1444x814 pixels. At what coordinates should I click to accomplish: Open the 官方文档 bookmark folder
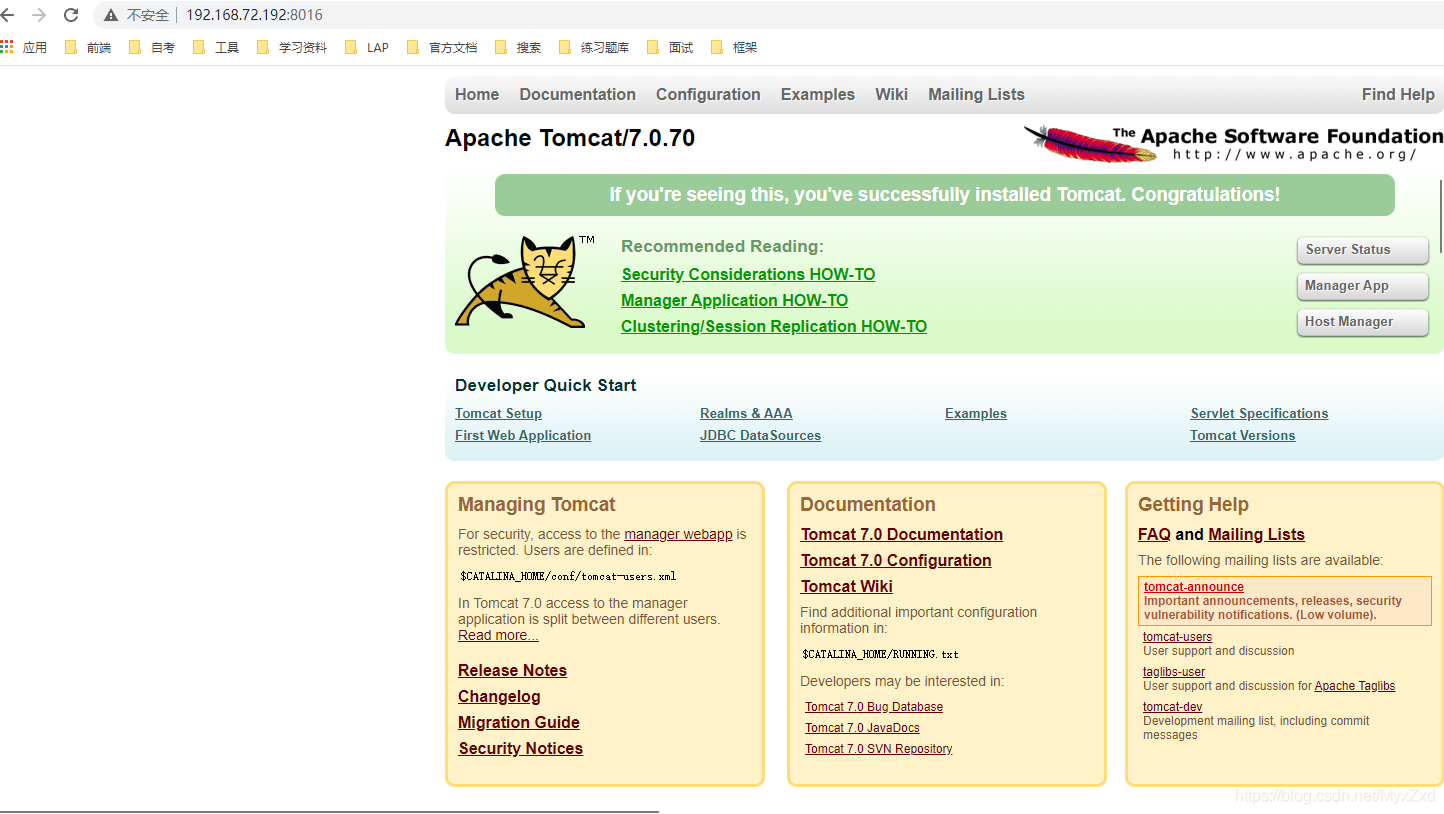click(442, 47)
